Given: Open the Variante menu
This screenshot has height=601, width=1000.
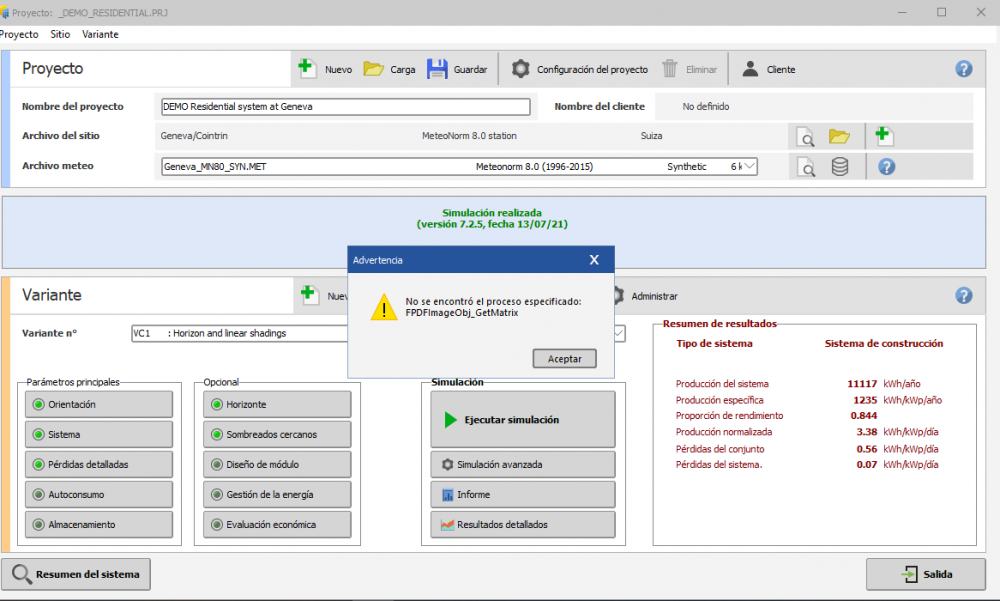Looking at the screenshot, I should tap(100, 34).
